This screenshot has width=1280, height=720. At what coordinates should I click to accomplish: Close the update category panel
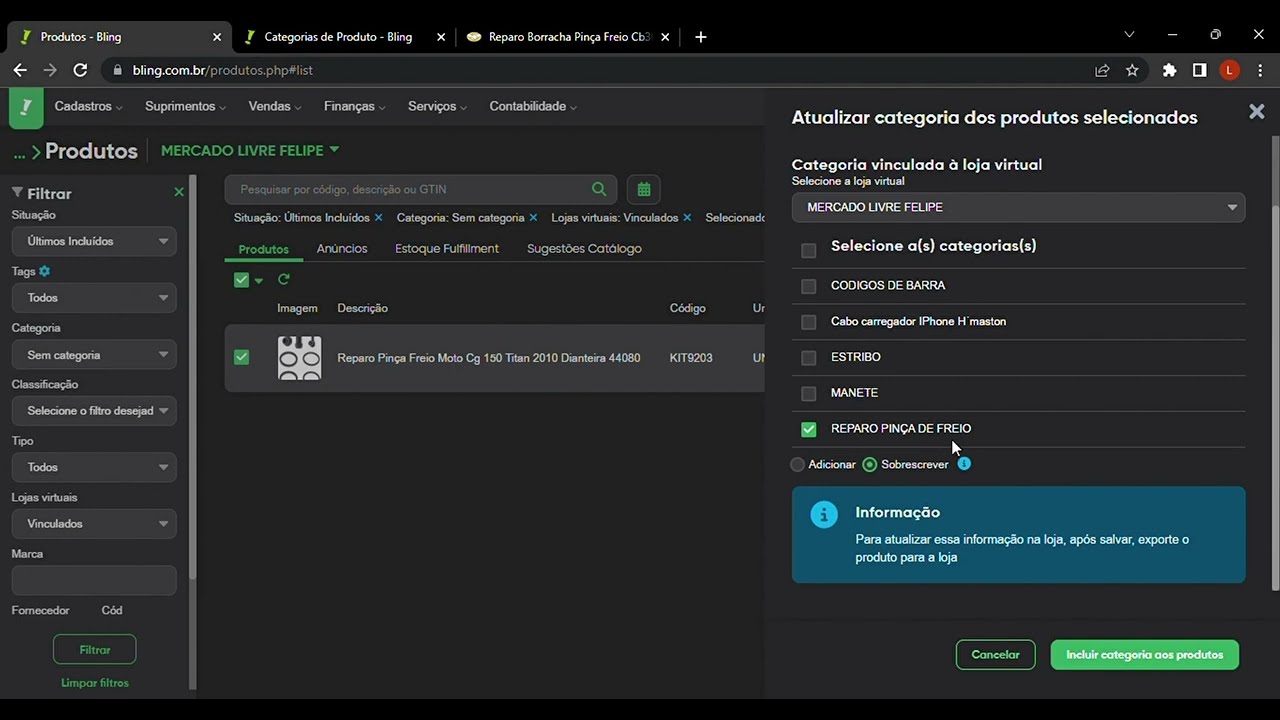coord(1257,112)
